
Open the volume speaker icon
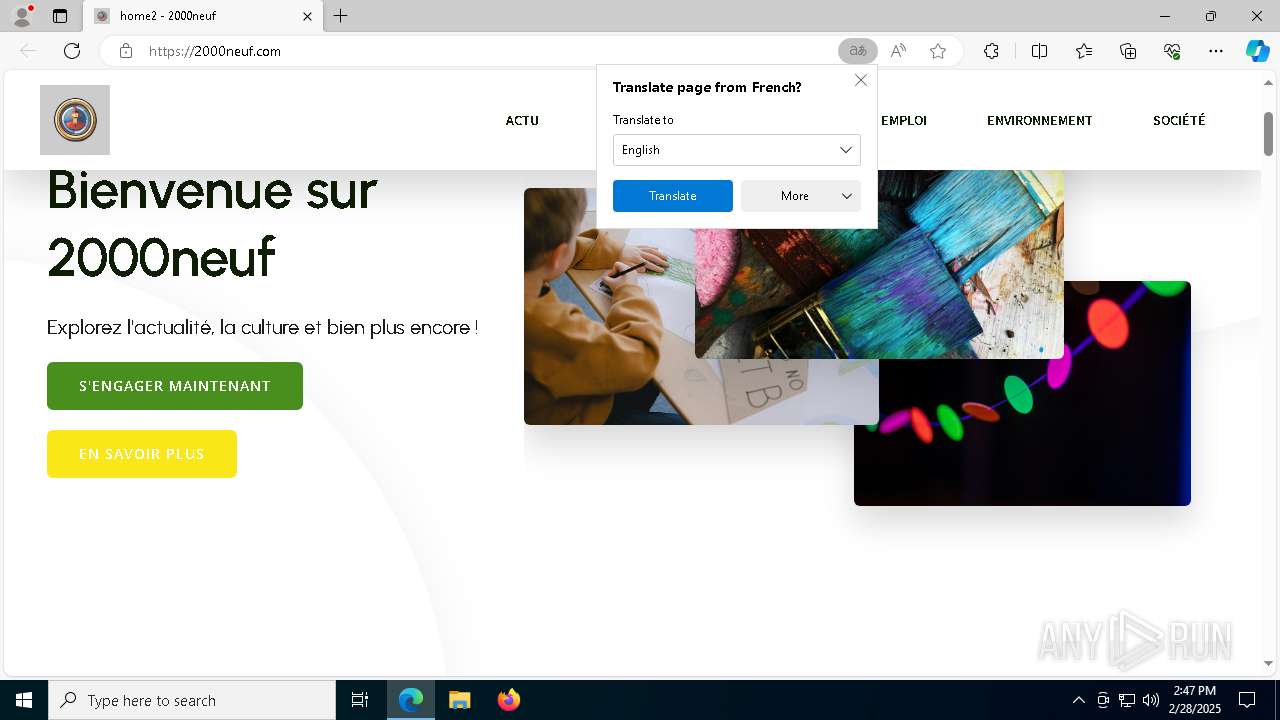point(1151,700)
